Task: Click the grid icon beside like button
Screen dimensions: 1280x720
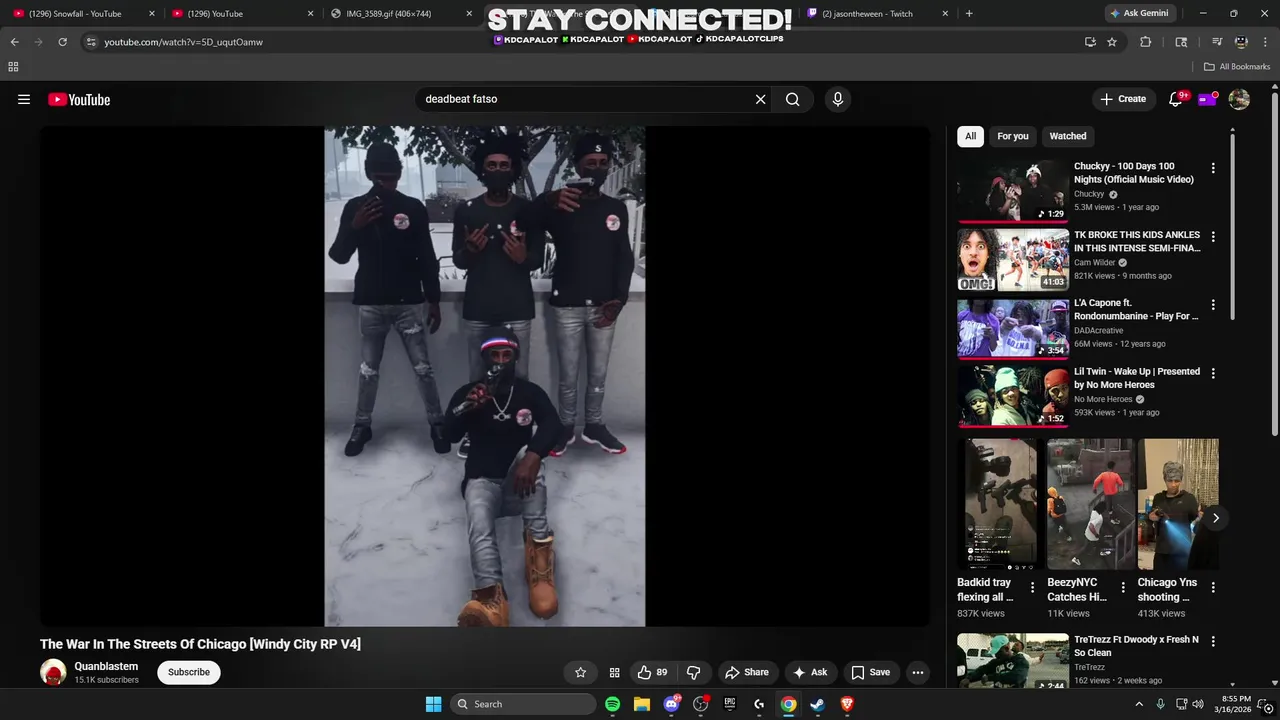Action: click(x=614, y=672)
